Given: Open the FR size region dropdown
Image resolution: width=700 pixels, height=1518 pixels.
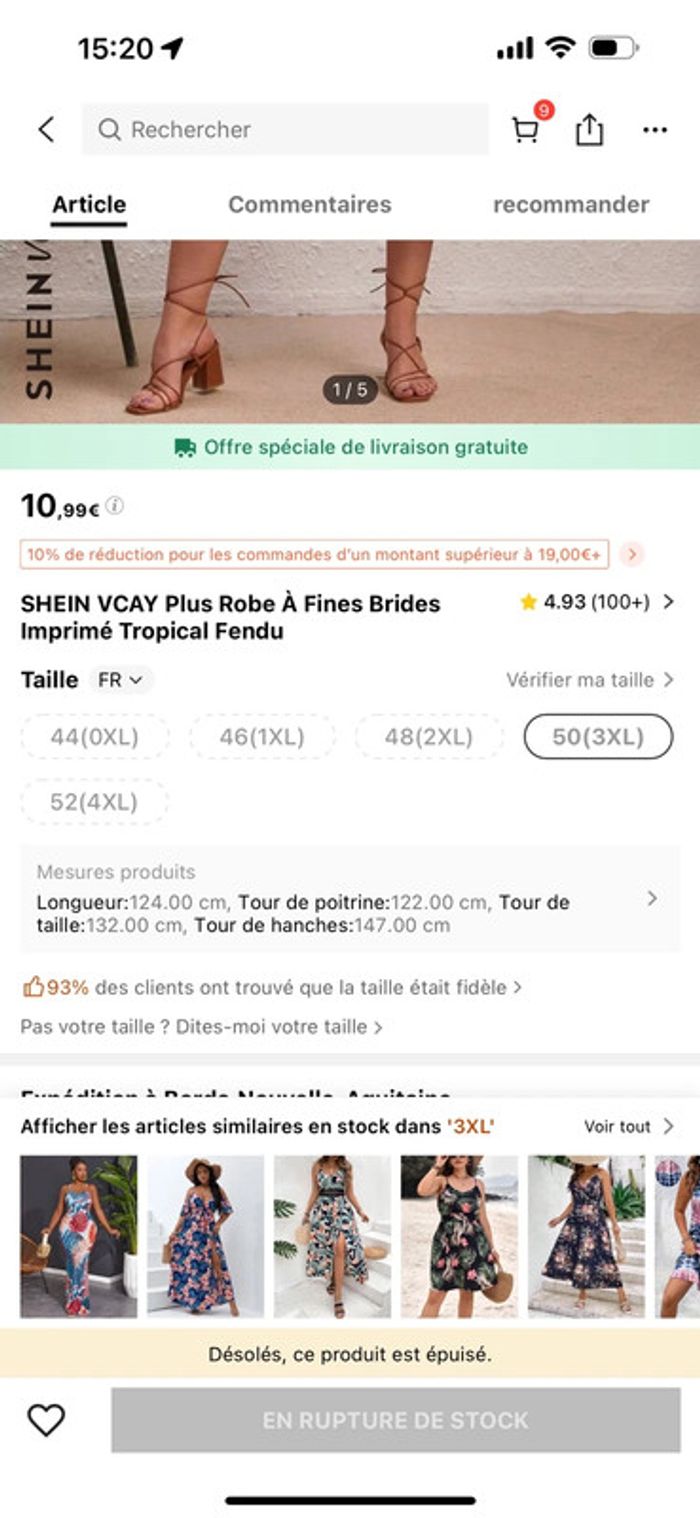Looking at the screenshot, I should point(121,680).
